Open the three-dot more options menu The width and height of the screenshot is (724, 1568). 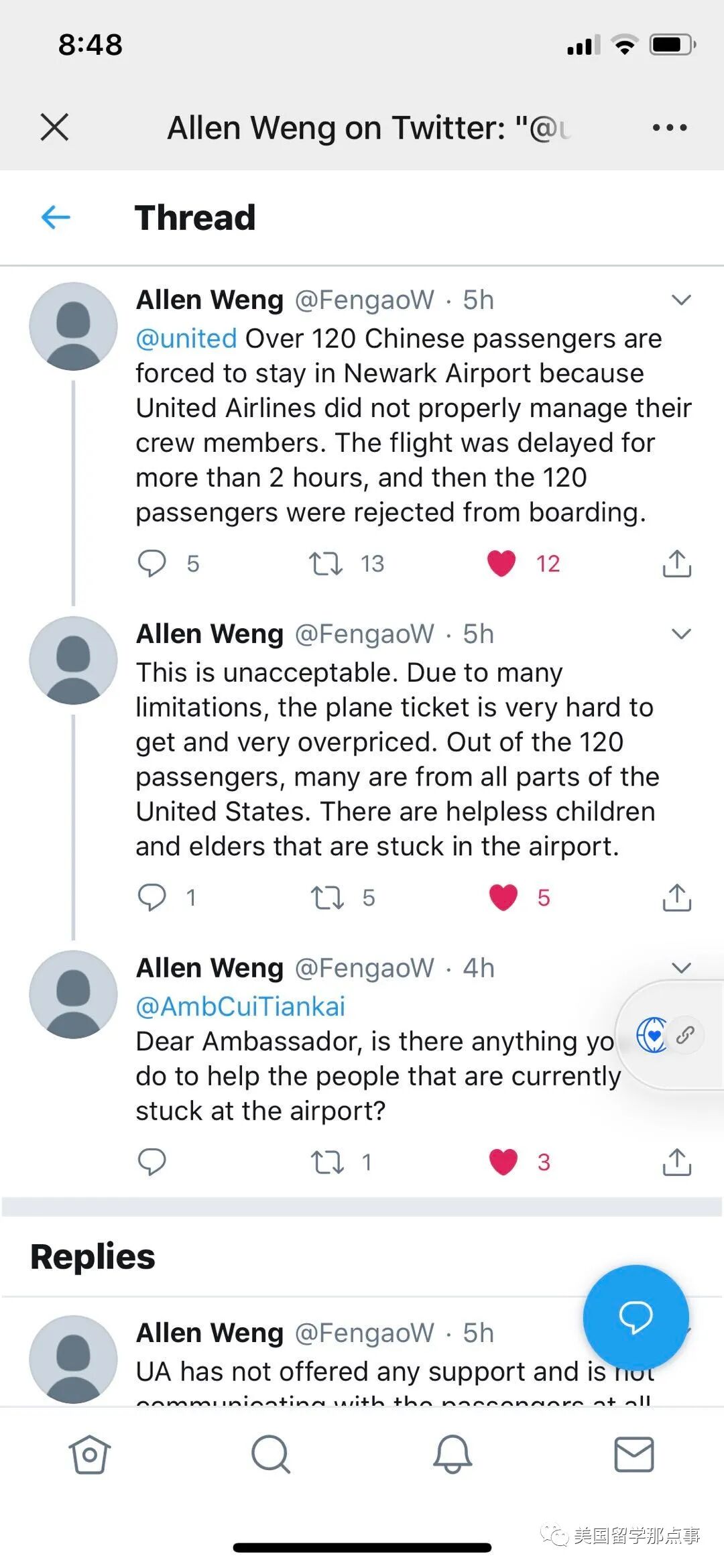tap(670, 127)
